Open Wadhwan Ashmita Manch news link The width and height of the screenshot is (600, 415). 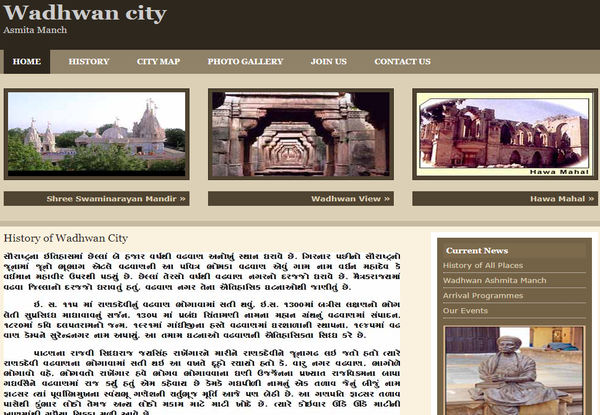[494, 280]
